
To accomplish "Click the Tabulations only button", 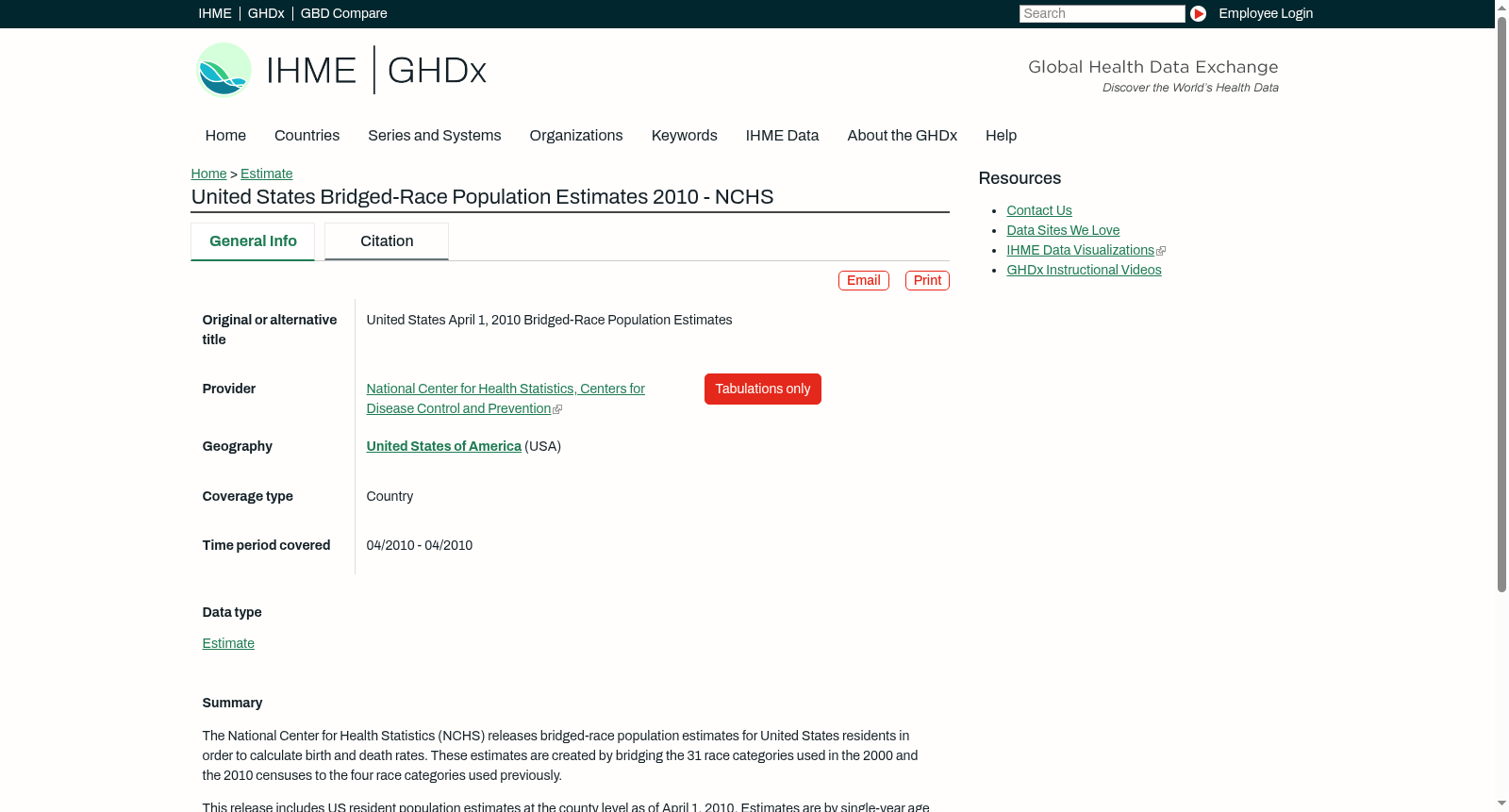I will coord(763,389).
